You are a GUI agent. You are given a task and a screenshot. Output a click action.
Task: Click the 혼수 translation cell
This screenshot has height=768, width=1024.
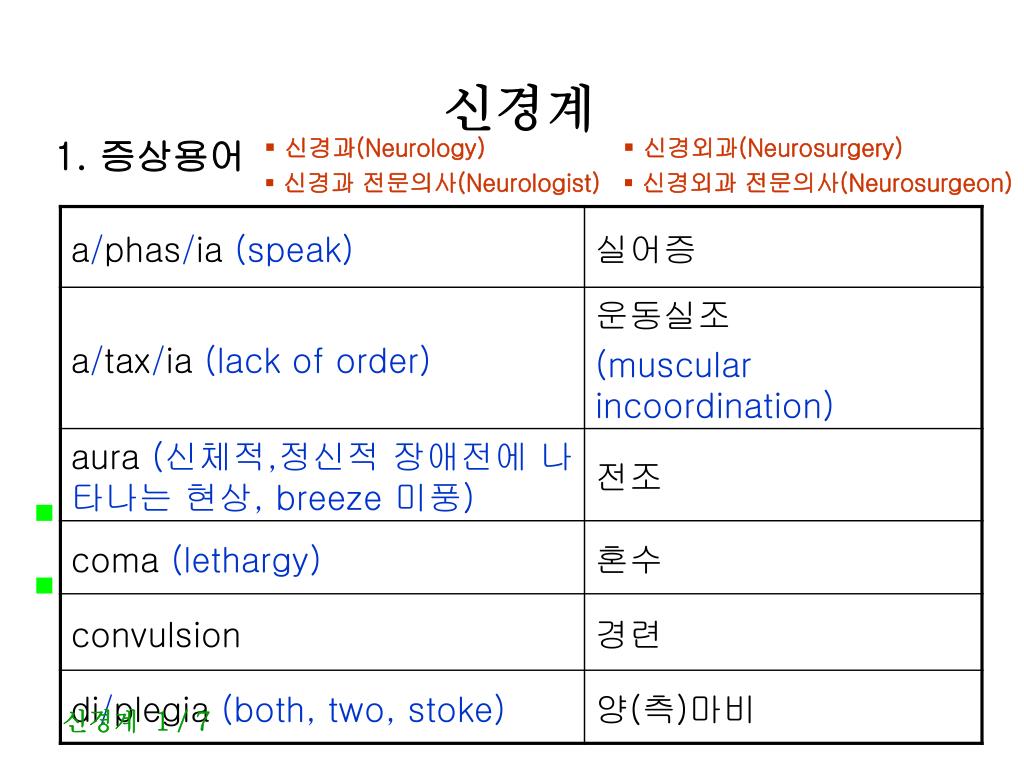629,559
